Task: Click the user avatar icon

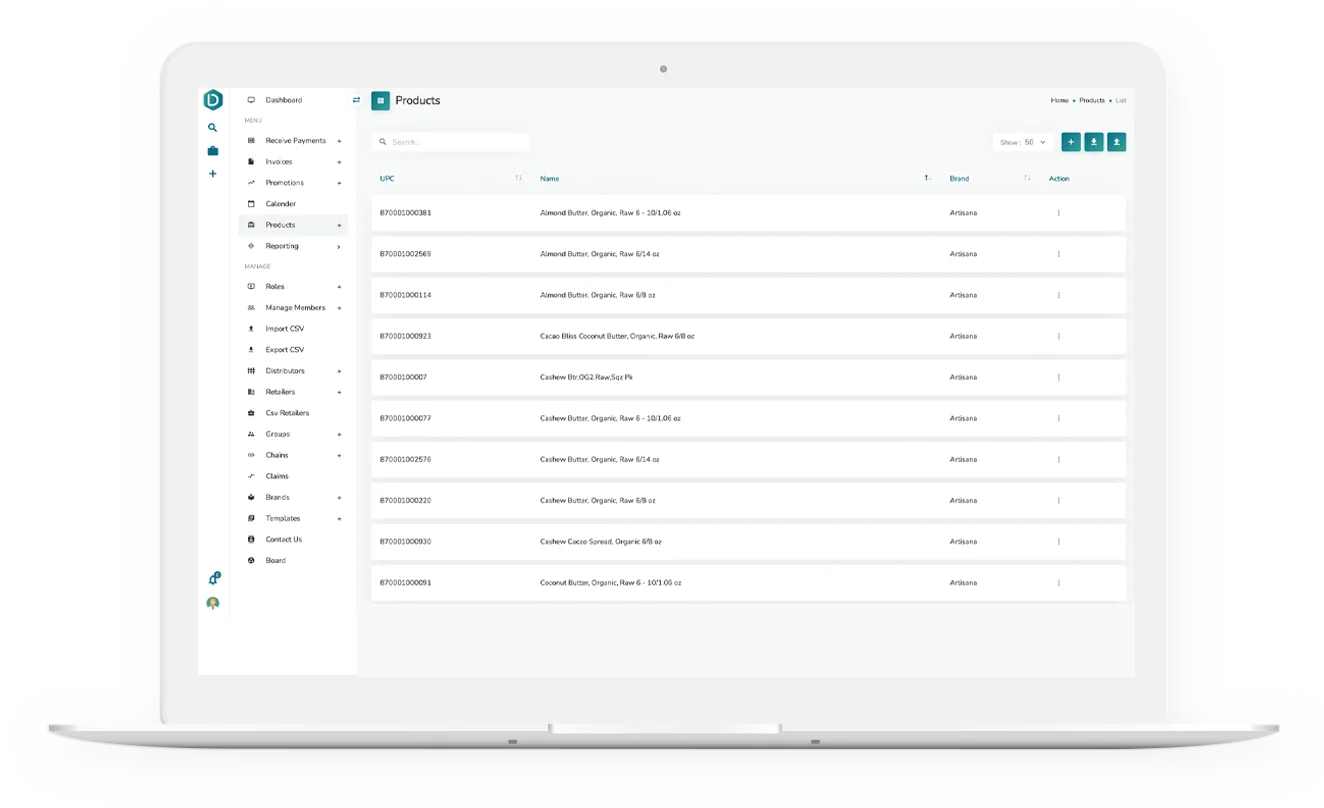Action: point(212,604)
